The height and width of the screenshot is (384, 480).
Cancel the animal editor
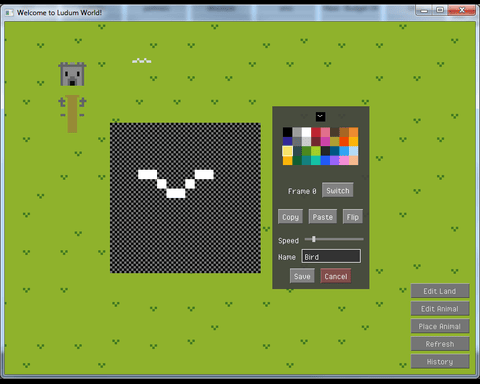(336, 276)
